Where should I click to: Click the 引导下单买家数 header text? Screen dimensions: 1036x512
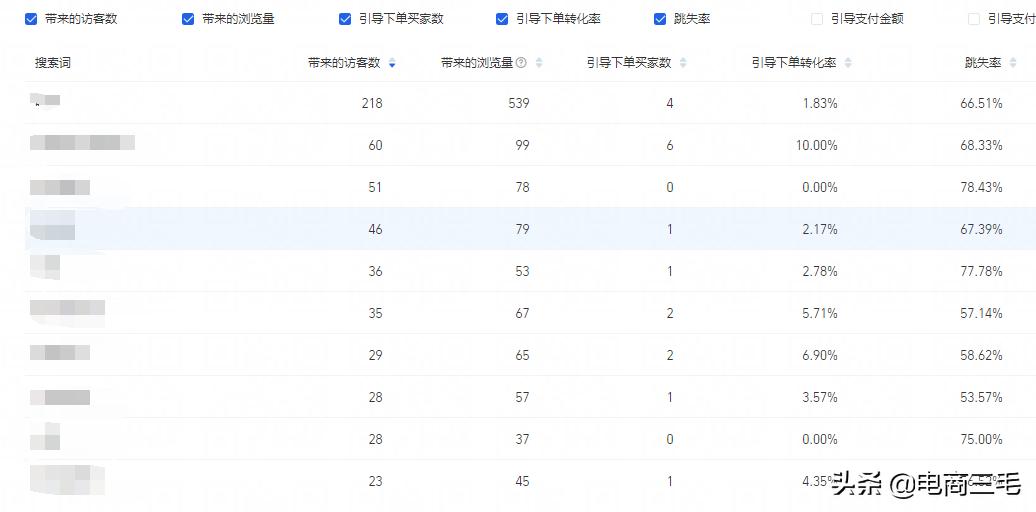[629, 63]
